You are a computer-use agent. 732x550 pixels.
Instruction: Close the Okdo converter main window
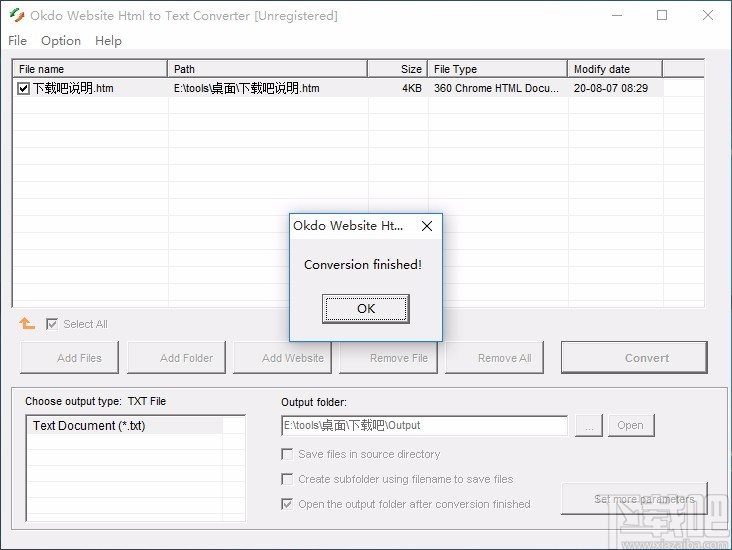click(708, 15)
